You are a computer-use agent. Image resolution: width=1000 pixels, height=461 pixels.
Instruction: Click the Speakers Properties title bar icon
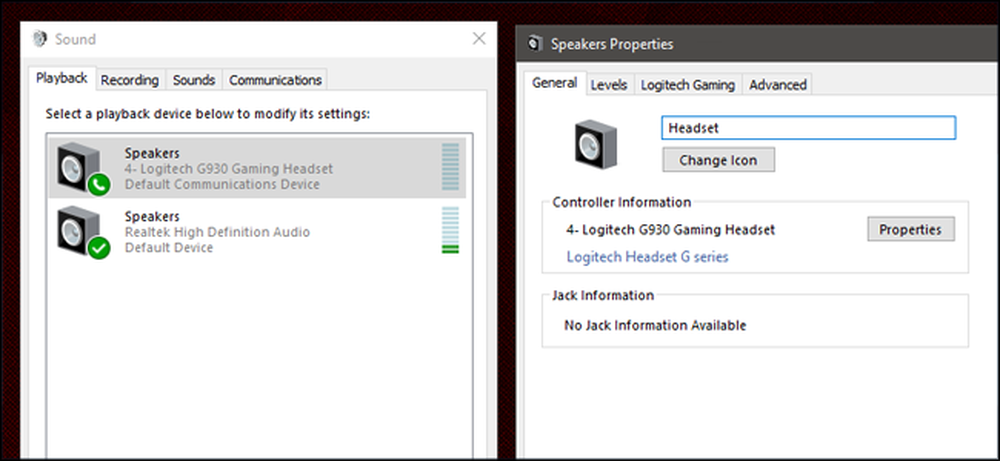[535, 44]
